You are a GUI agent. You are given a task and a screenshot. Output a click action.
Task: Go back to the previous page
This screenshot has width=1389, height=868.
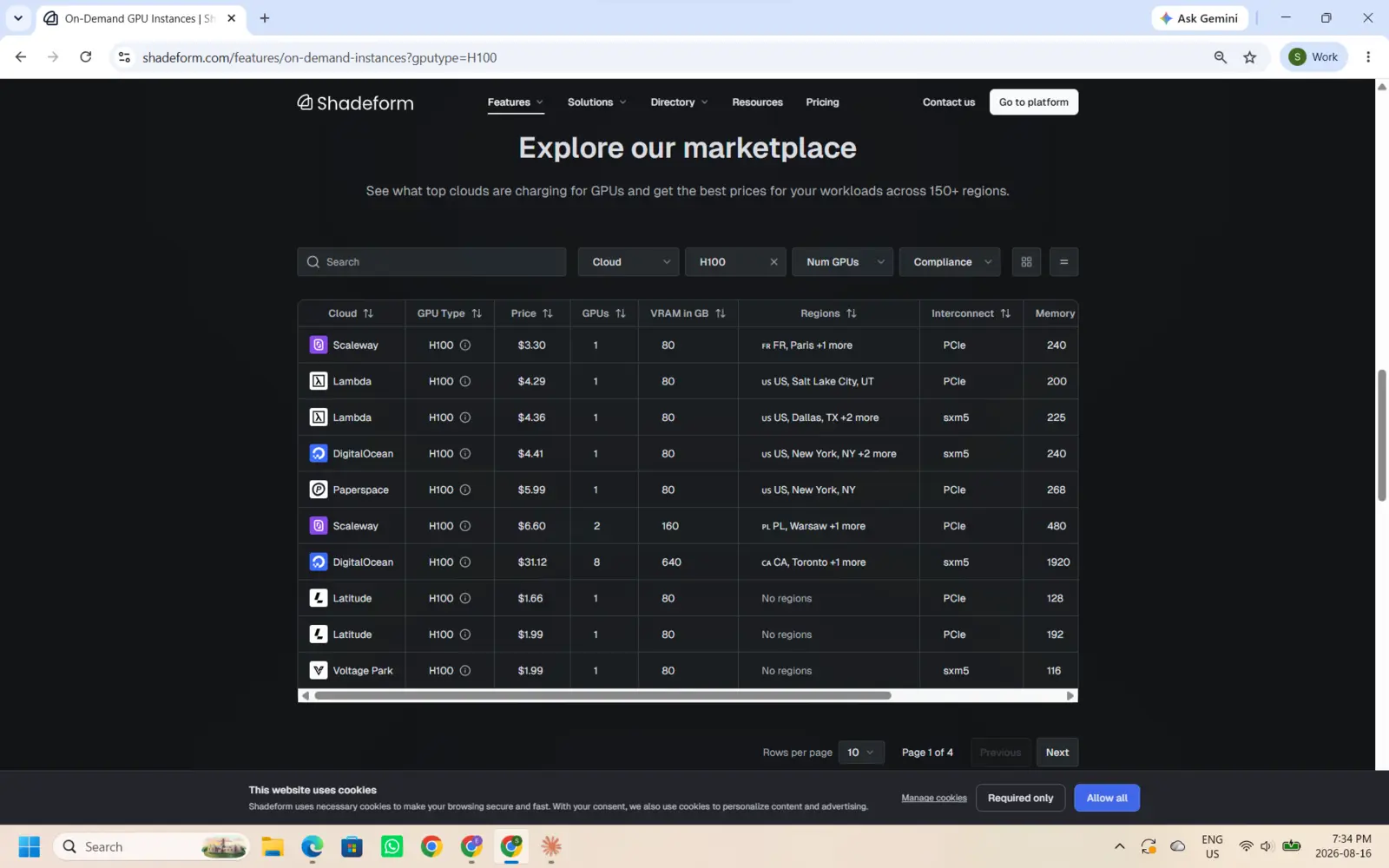pyautogui.click(x=21, y=57)
